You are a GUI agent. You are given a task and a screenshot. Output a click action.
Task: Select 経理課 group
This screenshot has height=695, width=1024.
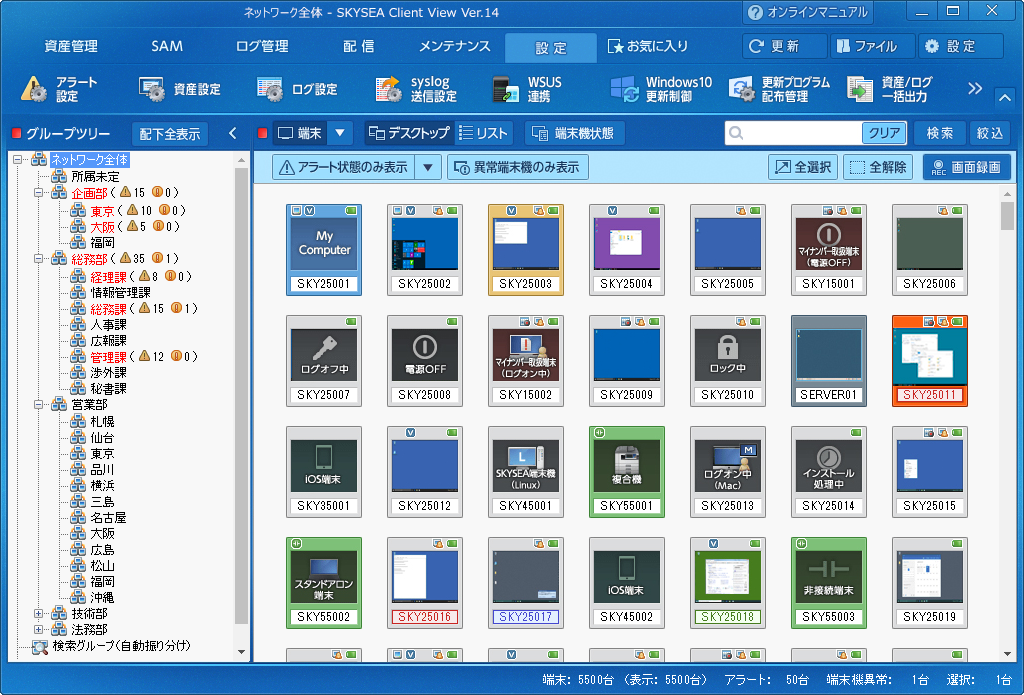pyautogui.click(x=108, y=277)
